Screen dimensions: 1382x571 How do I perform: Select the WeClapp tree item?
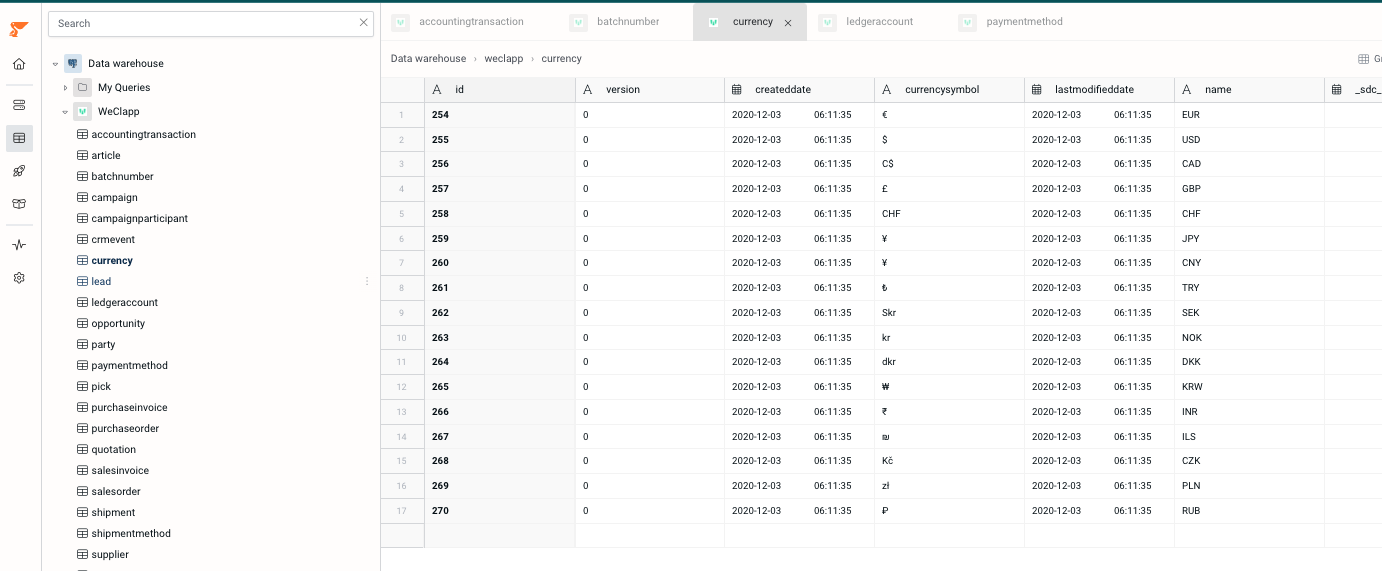[119, 111]
